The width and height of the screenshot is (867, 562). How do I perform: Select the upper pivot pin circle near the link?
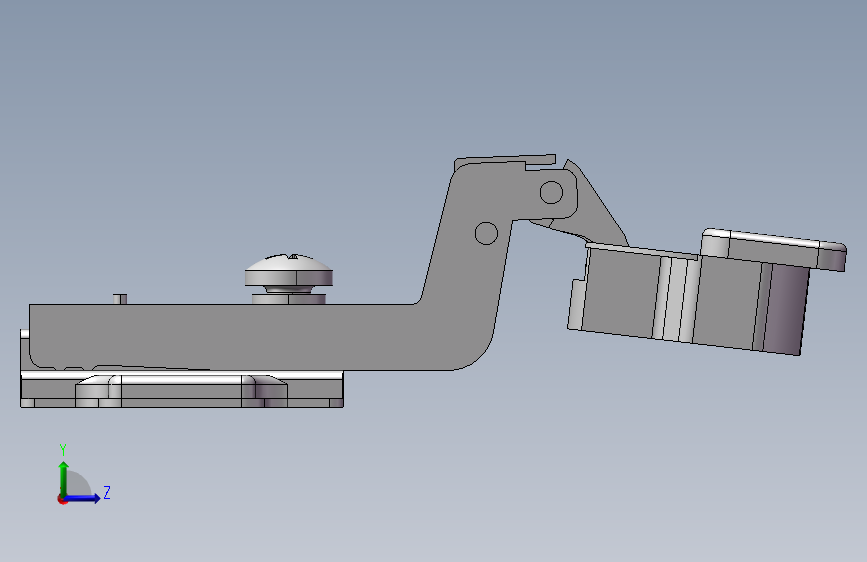point(551,192)
